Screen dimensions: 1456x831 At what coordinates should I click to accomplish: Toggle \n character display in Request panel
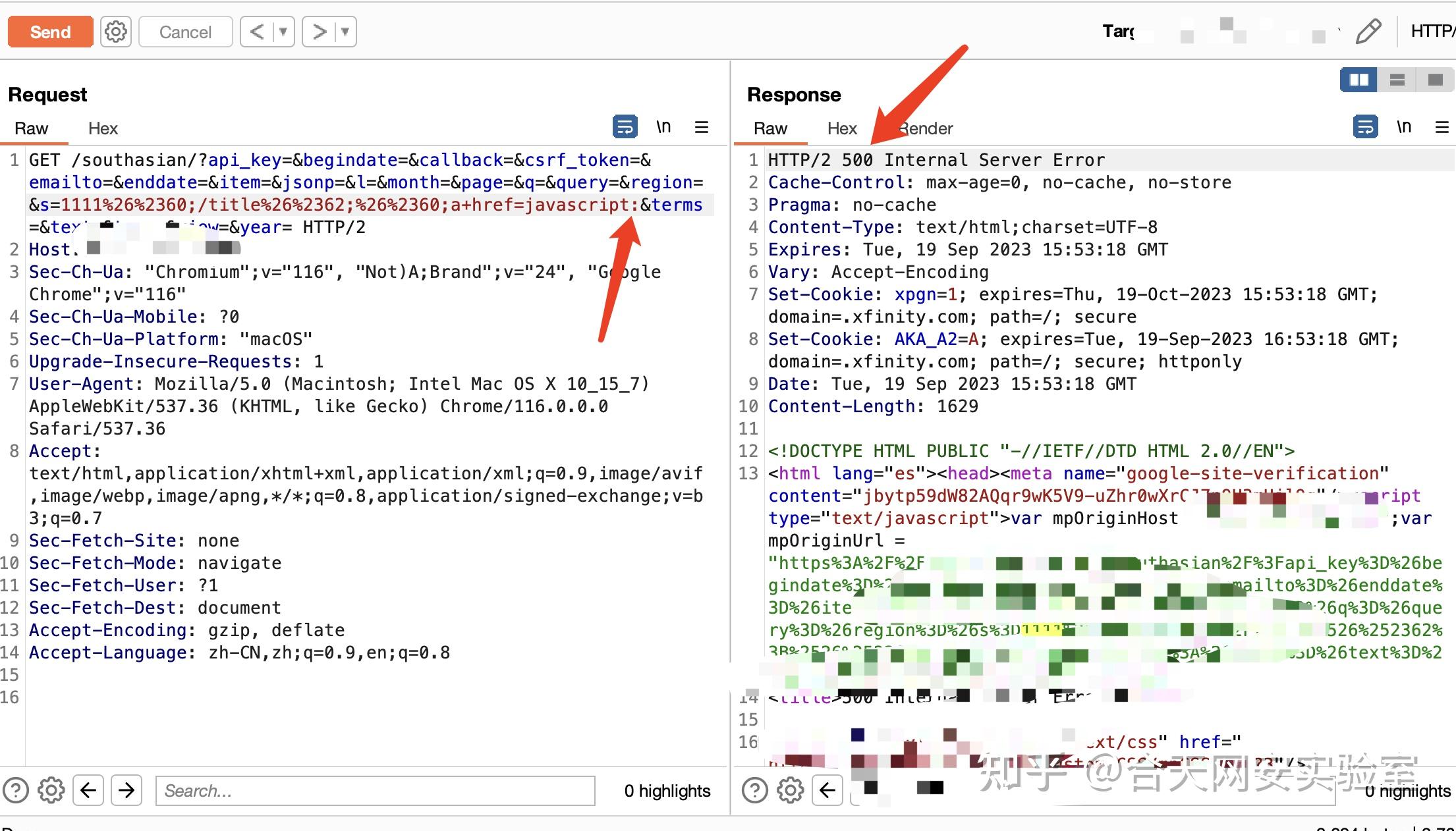click(x=664, y=126)
